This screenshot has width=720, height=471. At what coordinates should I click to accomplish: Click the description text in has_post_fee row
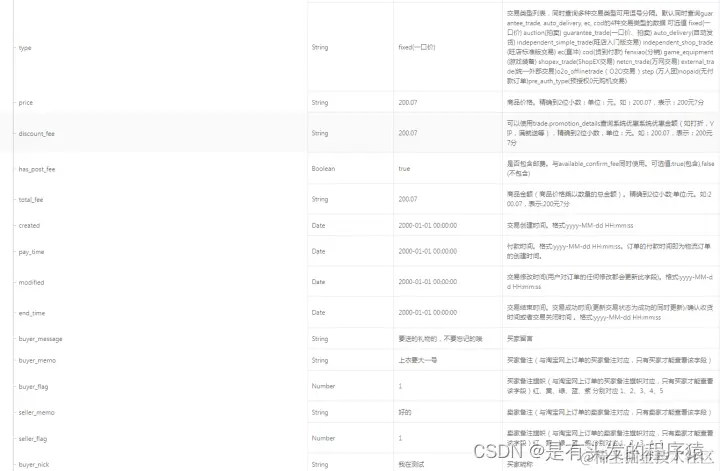610,168
